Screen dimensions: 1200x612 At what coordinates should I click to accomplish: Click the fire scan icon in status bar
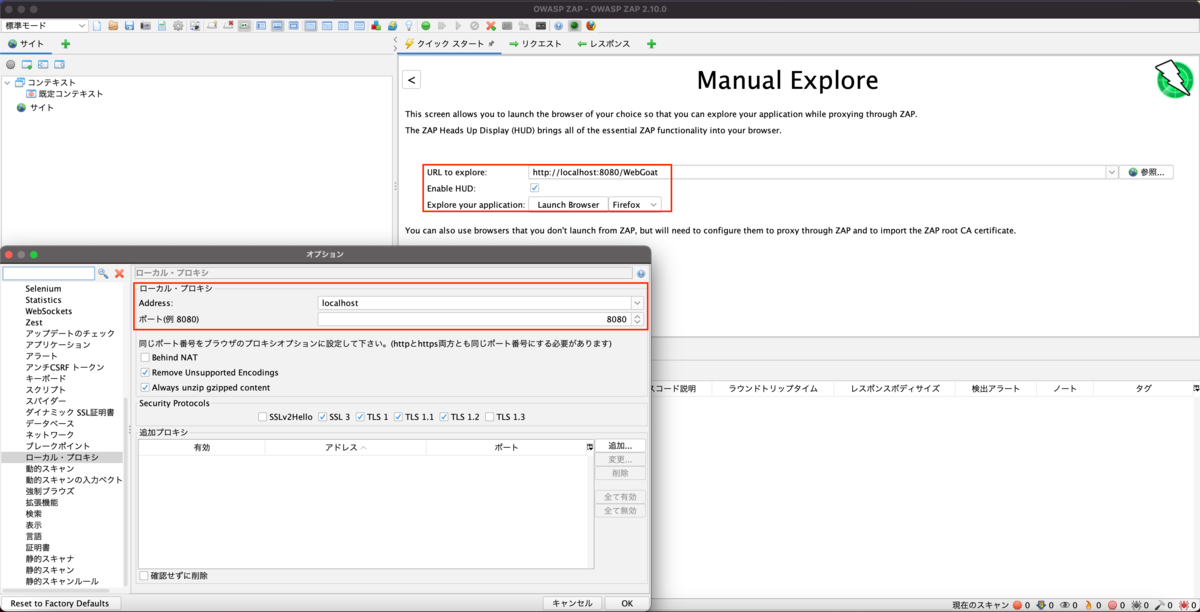click(1088, 605)
